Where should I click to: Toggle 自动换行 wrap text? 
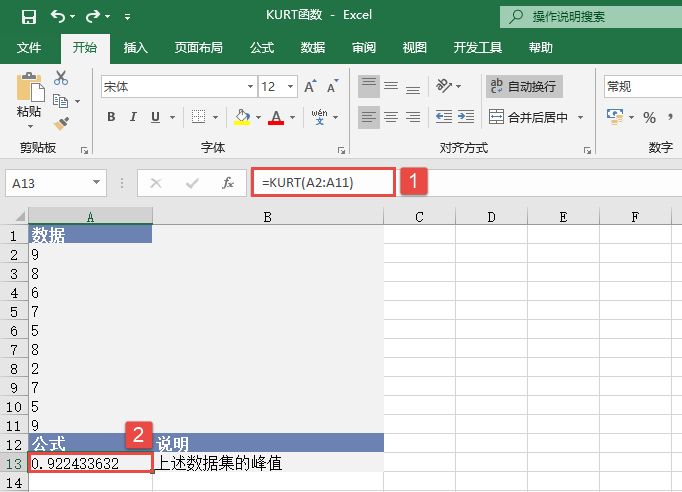coord(524,87)
